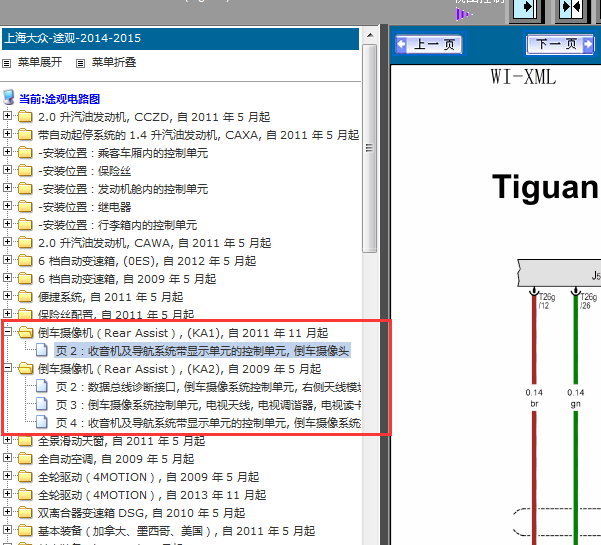This screenshot has width=601, height=545.
Task: Open the 当前:途观电路图 root link
Action: click(x=59, y=99)
